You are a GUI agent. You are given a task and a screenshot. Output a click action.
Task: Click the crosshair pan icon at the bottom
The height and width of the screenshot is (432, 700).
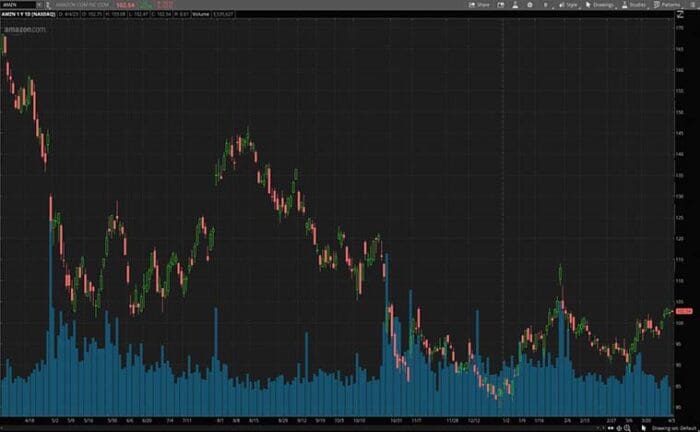tap(619, 428)
